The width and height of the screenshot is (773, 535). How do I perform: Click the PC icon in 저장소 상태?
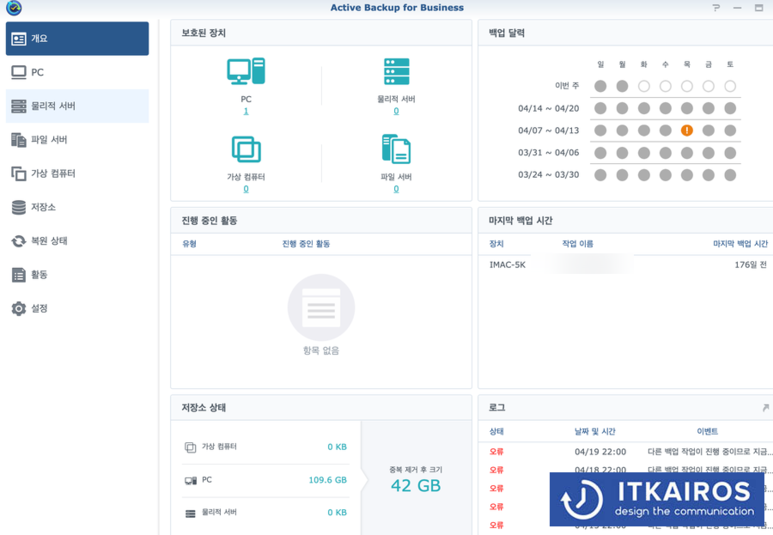click(x=191, y=480)
